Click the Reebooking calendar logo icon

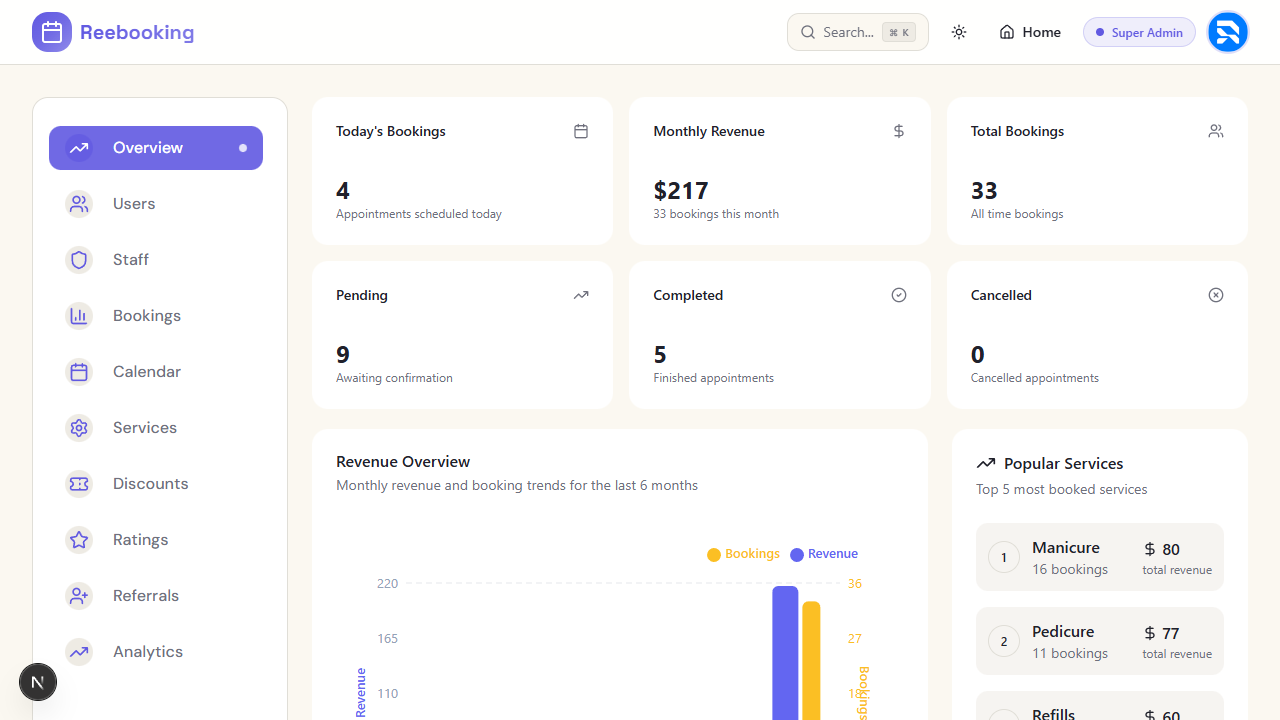pos(52,32)
